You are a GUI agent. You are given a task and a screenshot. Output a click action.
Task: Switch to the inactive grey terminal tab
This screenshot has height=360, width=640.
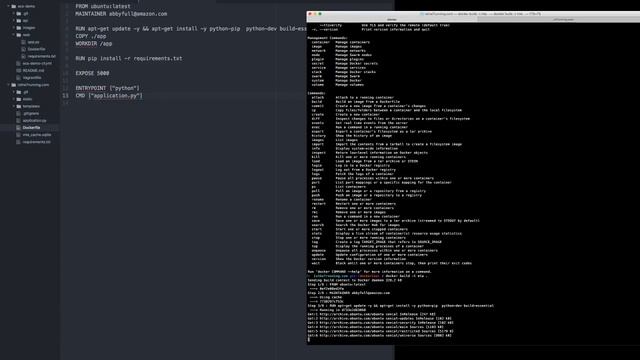tap(563, 19)
